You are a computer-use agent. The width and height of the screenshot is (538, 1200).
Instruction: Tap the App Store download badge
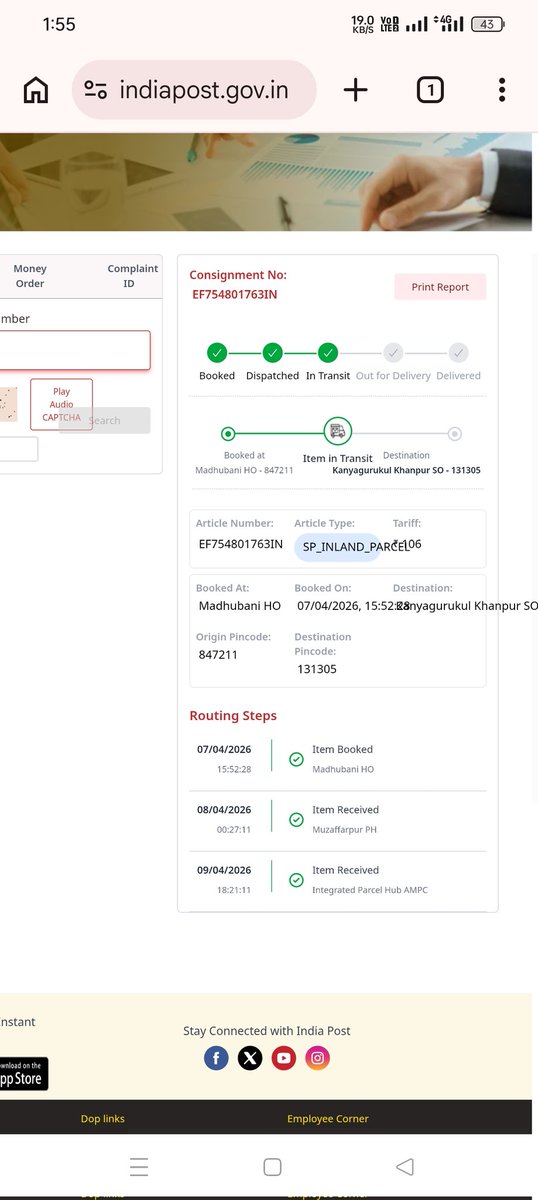24,1073
